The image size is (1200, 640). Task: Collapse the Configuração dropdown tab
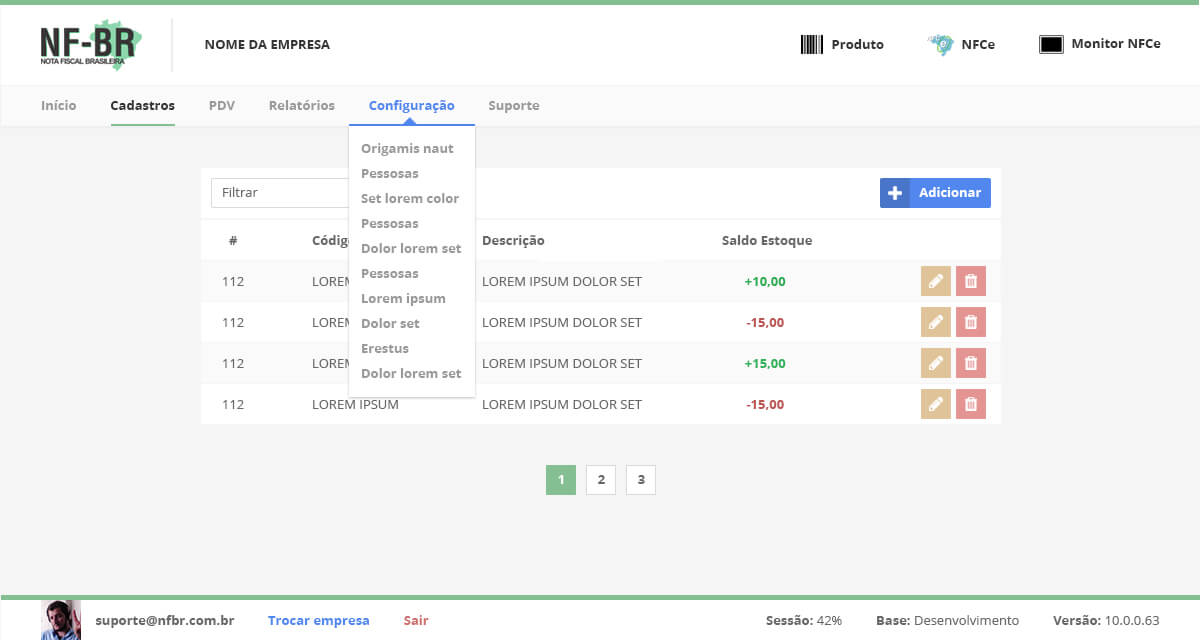tap(412, 105)
